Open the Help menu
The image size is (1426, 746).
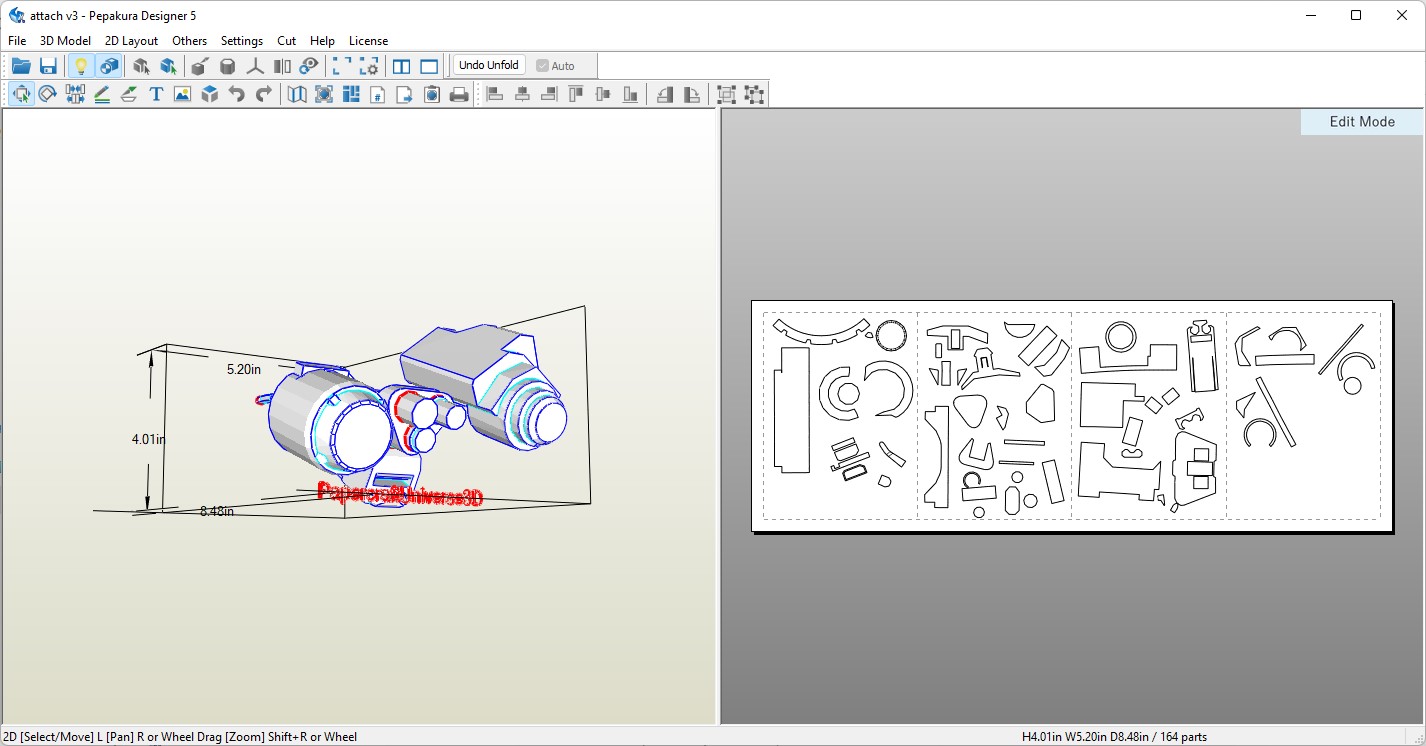coord(322,41)
